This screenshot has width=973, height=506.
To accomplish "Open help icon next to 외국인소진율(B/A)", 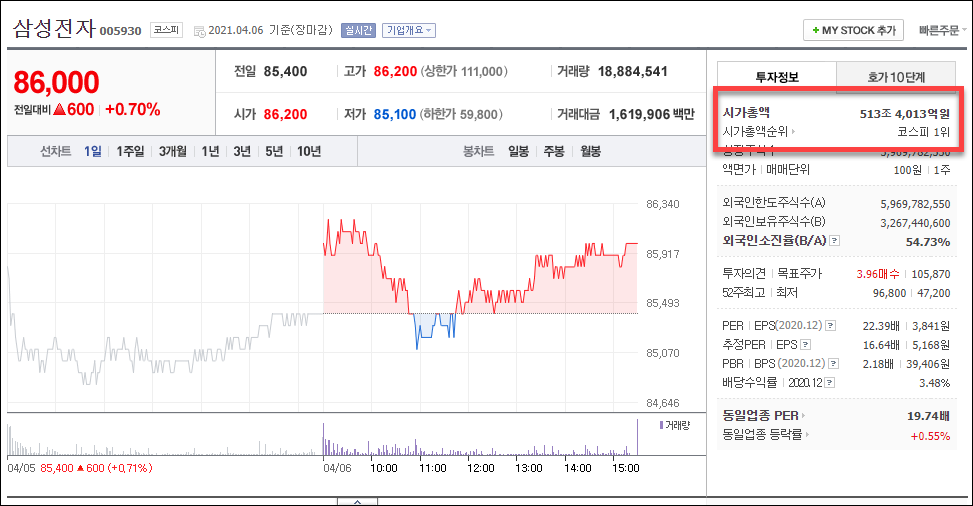I will pos(835,240).
